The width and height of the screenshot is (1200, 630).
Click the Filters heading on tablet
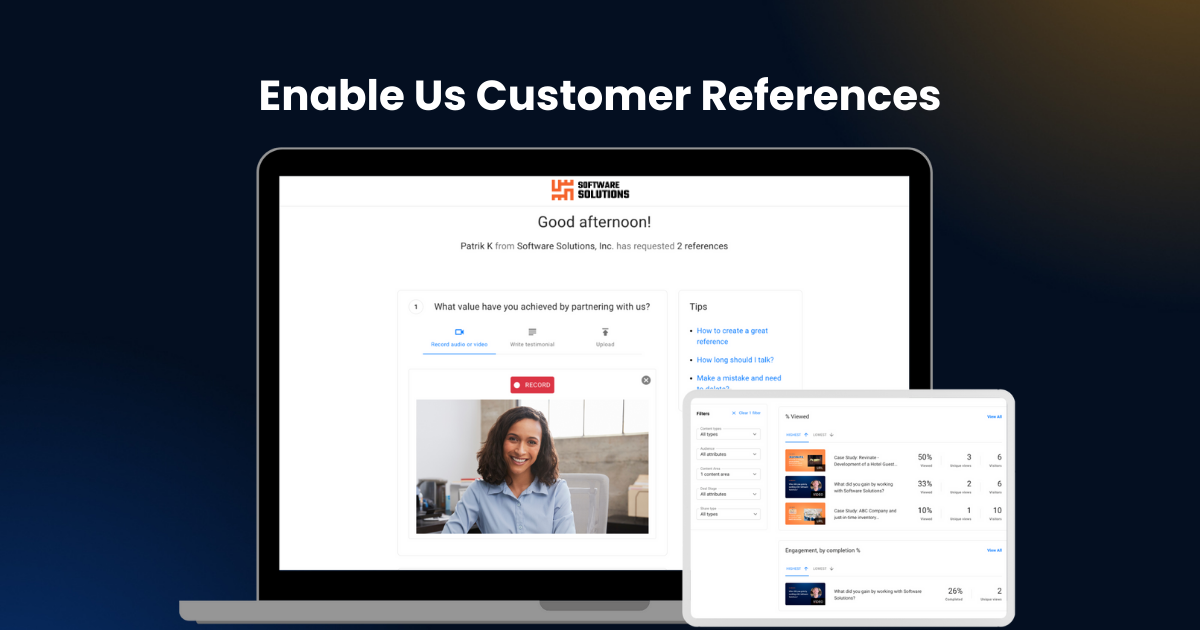click(x=703, y=413)
